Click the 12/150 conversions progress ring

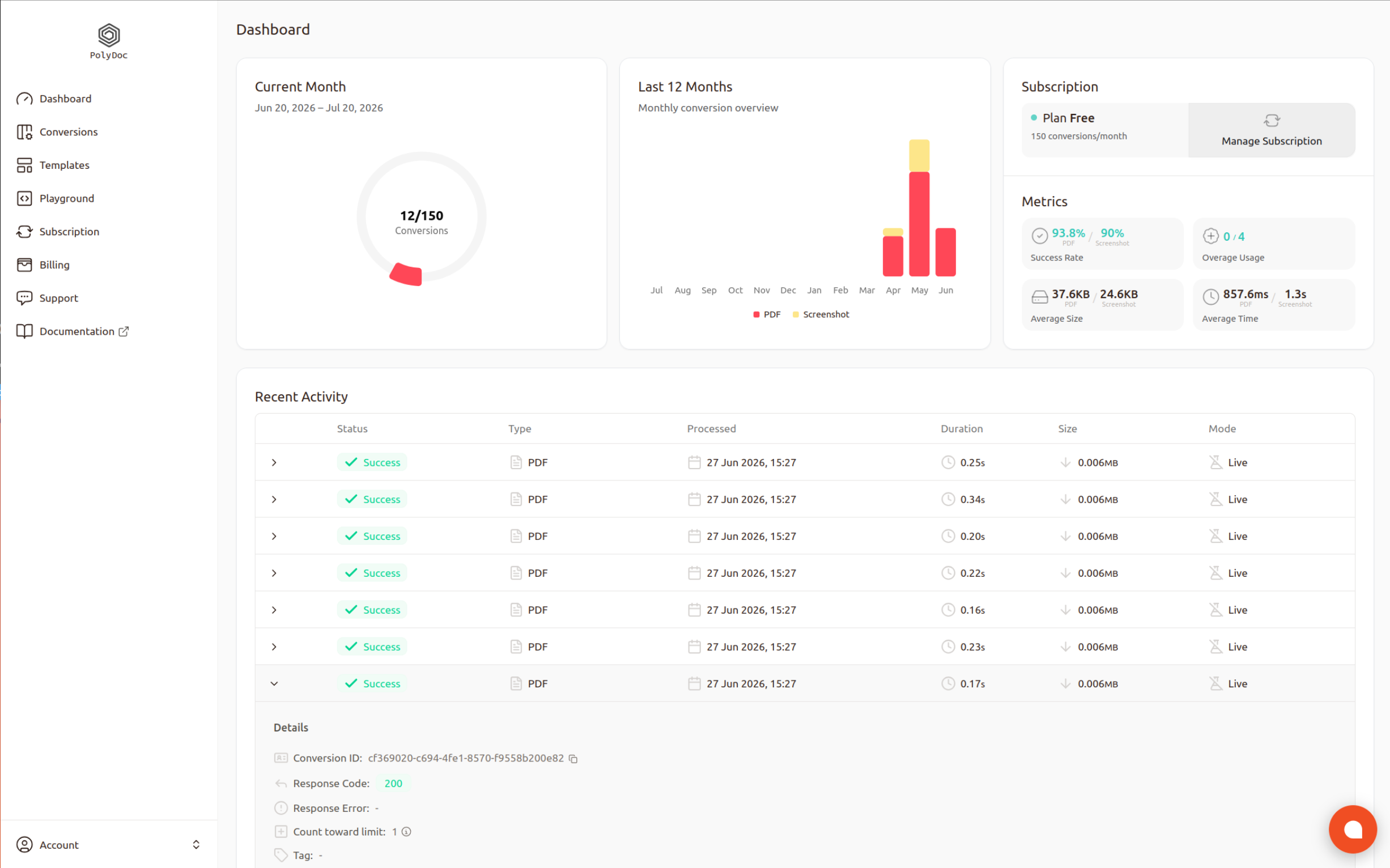point(422,217)
